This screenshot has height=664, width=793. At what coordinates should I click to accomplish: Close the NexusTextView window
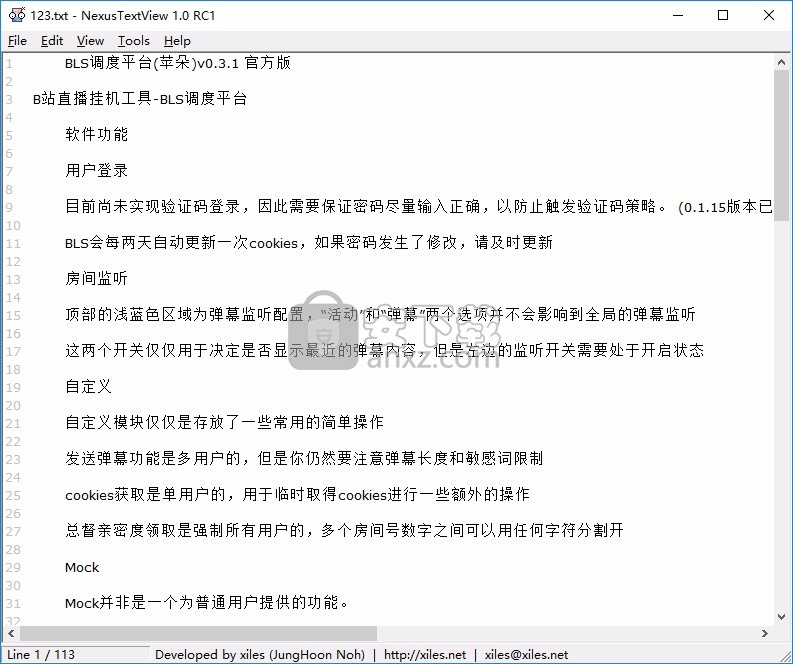click(x=769, y=15)
